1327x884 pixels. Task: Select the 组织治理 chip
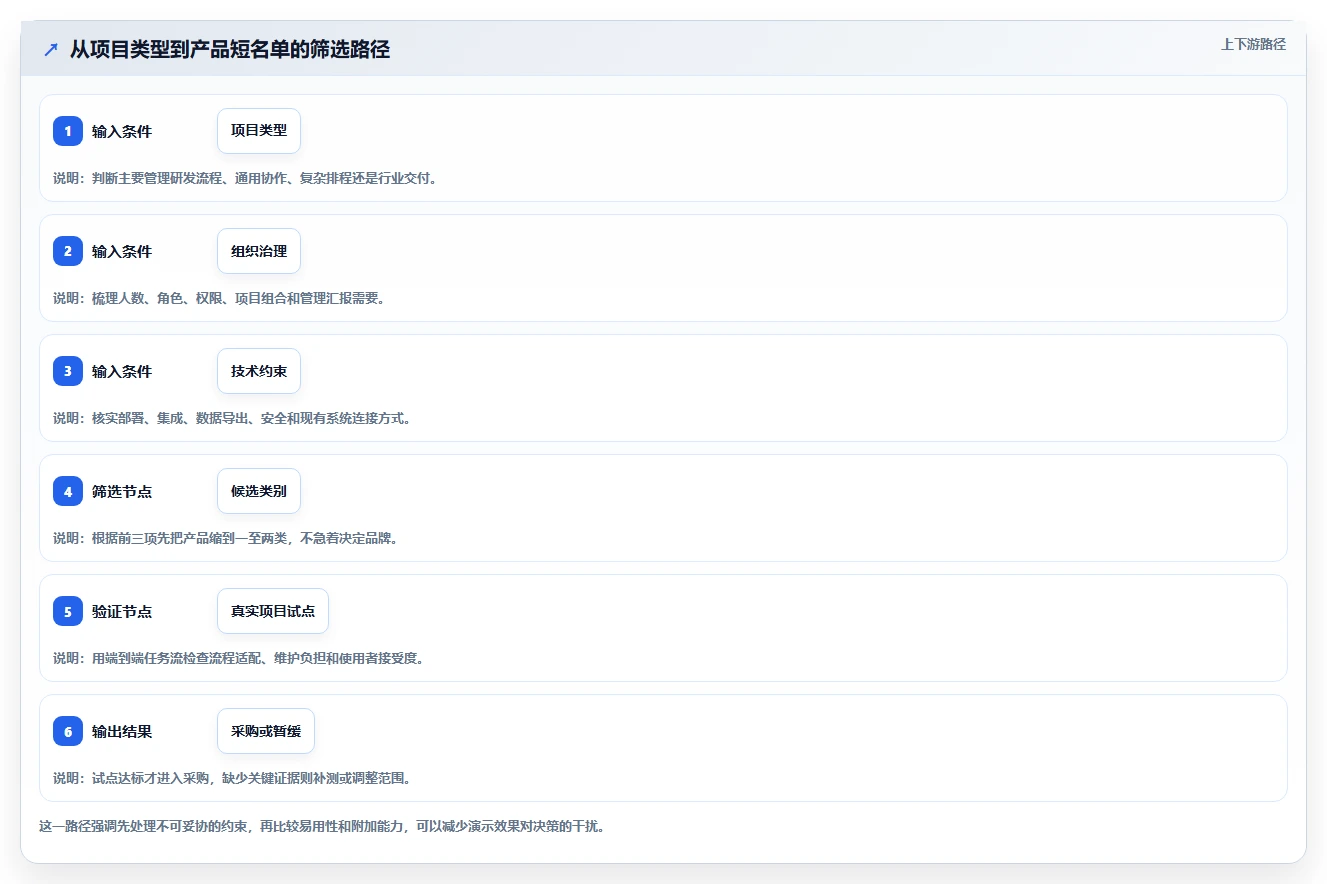click(259, 251)
